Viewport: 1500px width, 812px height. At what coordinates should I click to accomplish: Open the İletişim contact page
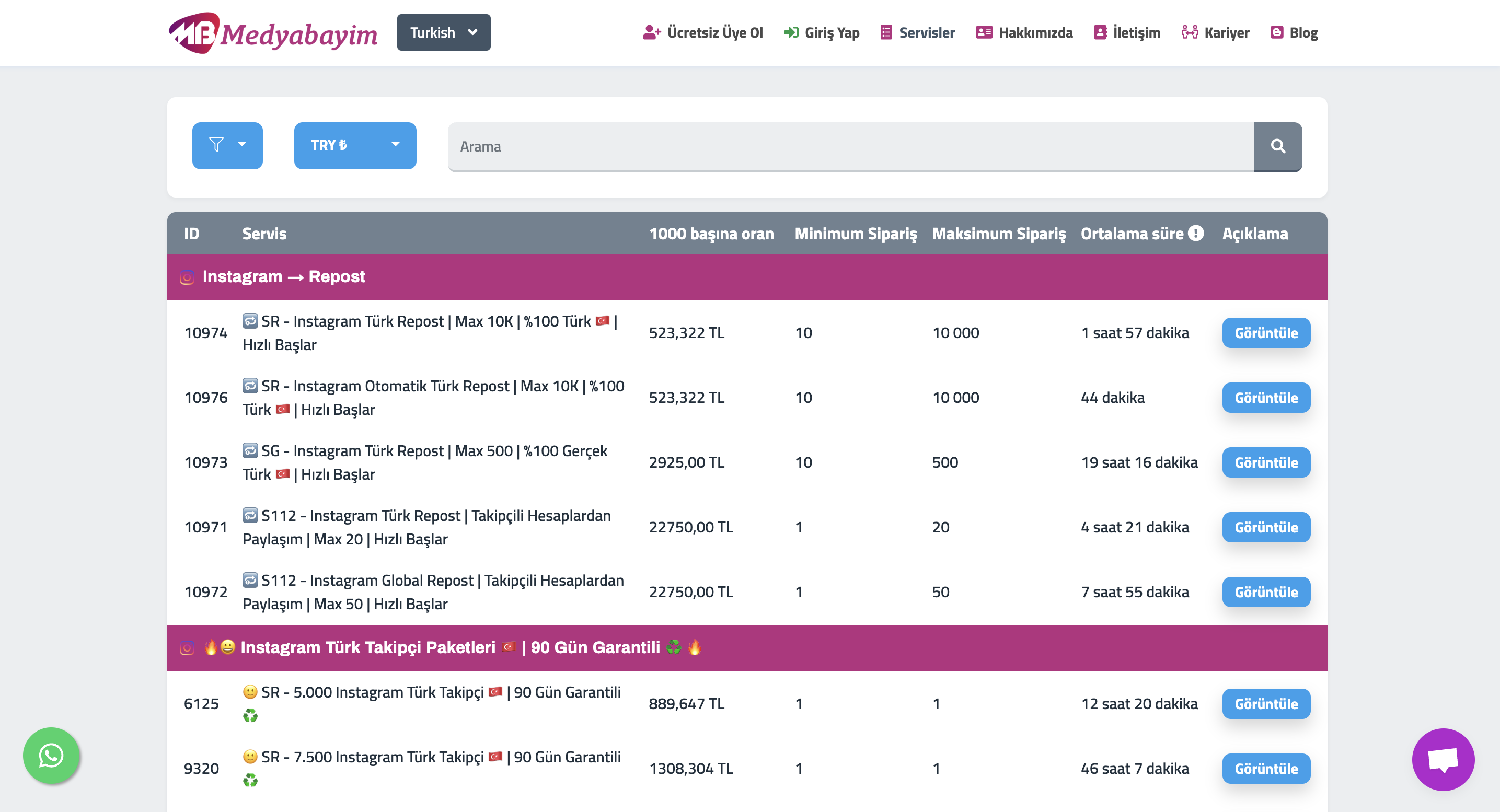coord(1127,32)
